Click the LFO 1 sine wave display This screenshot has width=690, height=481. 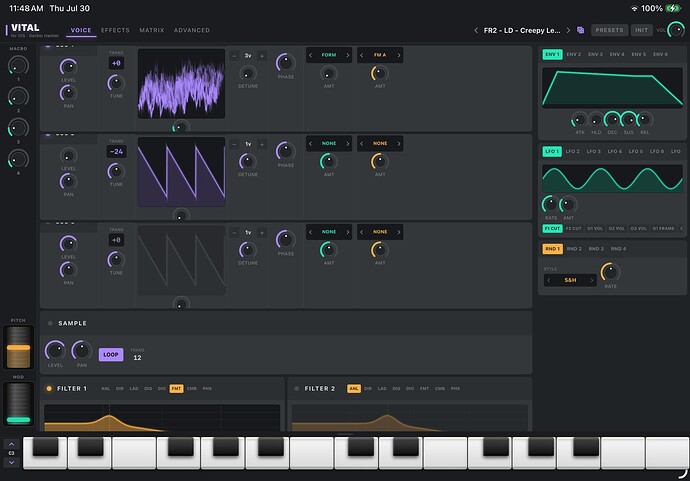[x=613, y=178]
